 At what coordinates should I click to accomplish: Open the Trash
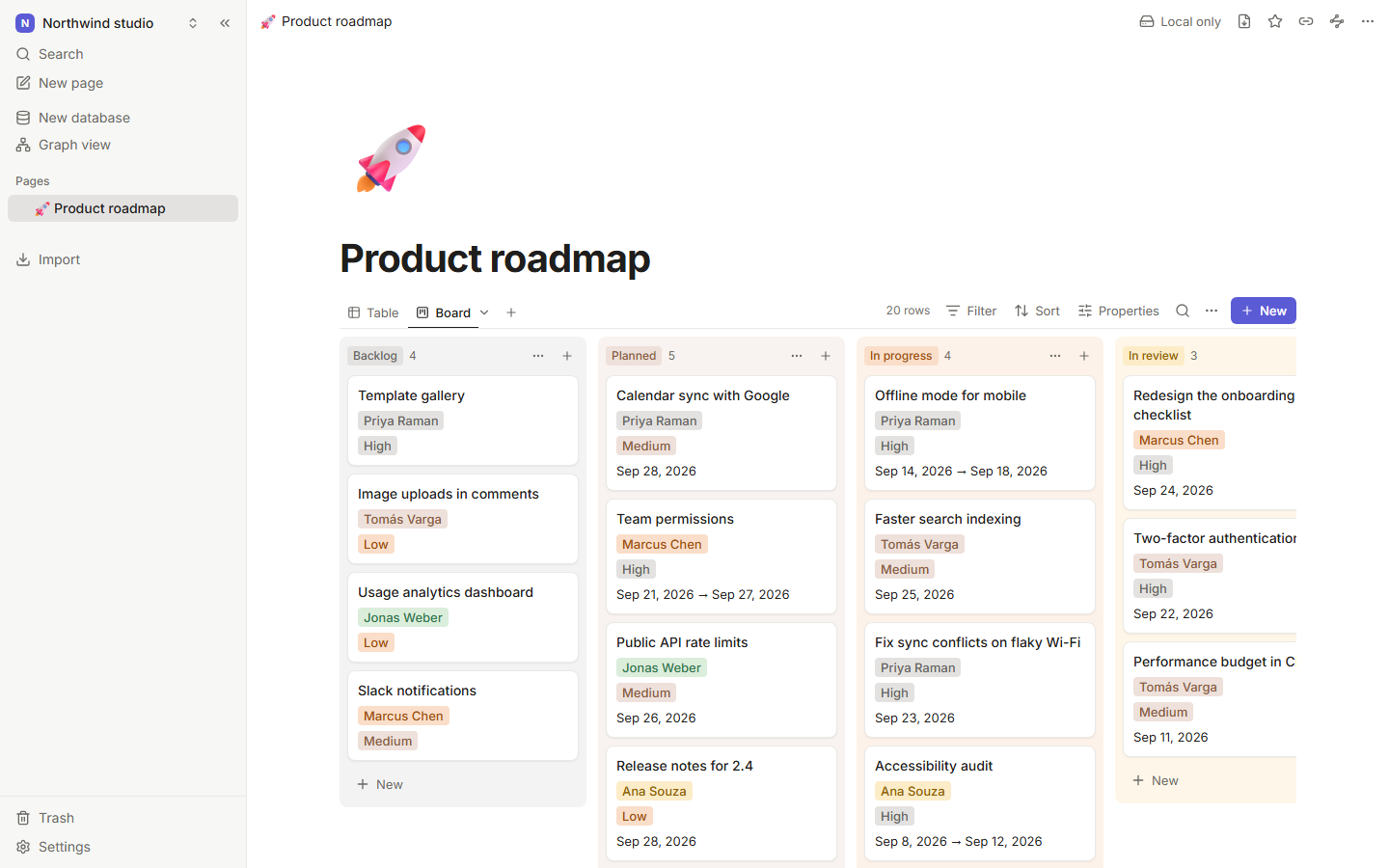tap(123, 818)
